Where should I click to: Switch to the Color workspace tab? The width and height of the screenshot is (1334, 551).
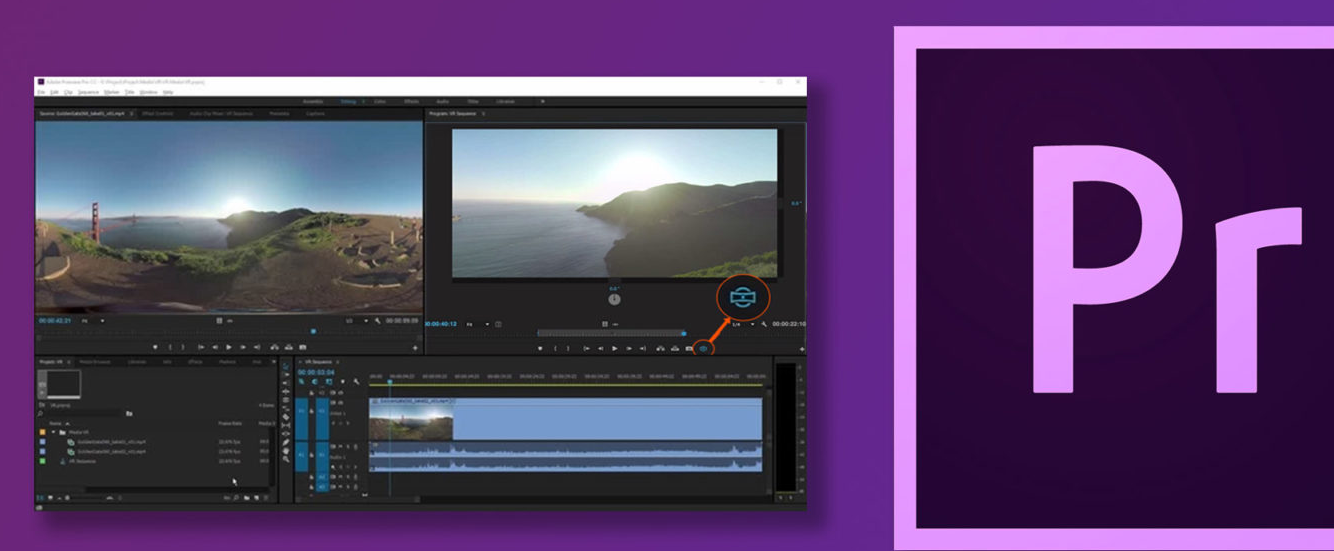coord(380,101)
